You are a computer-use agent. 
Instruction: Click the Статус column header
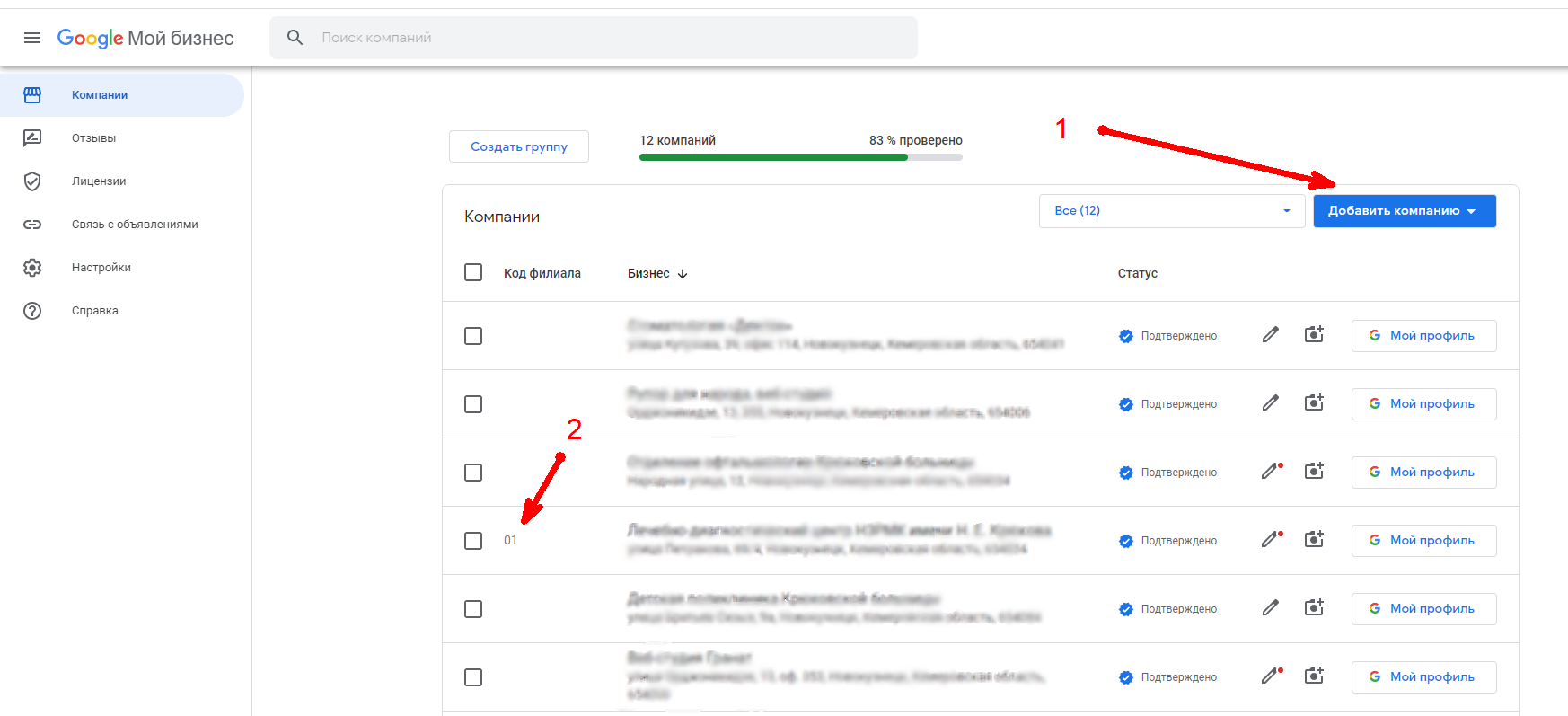click(1138, 273)
